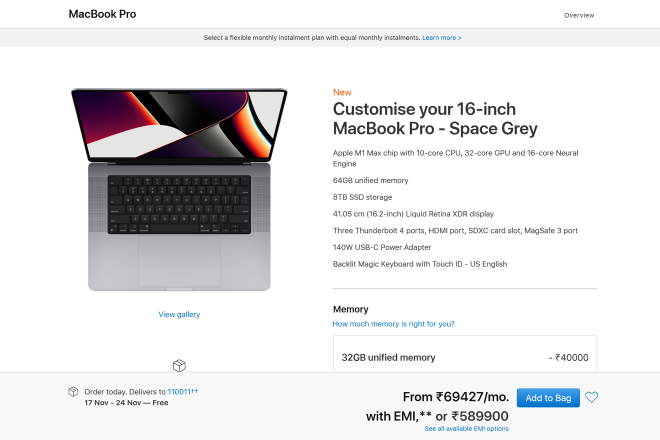Click the ₹589900 total price text
Screen dimensions: 660x440
(x=480, y=416)
